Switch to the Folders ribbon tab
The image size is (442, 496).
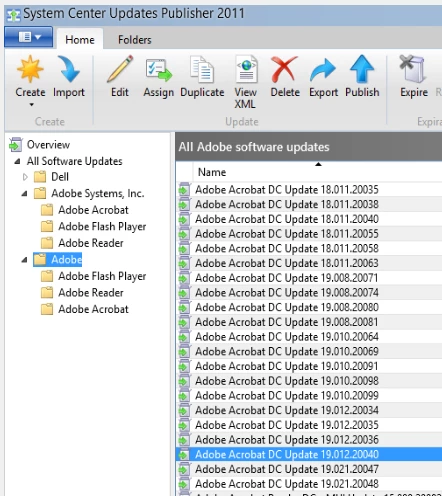[135, 40]
